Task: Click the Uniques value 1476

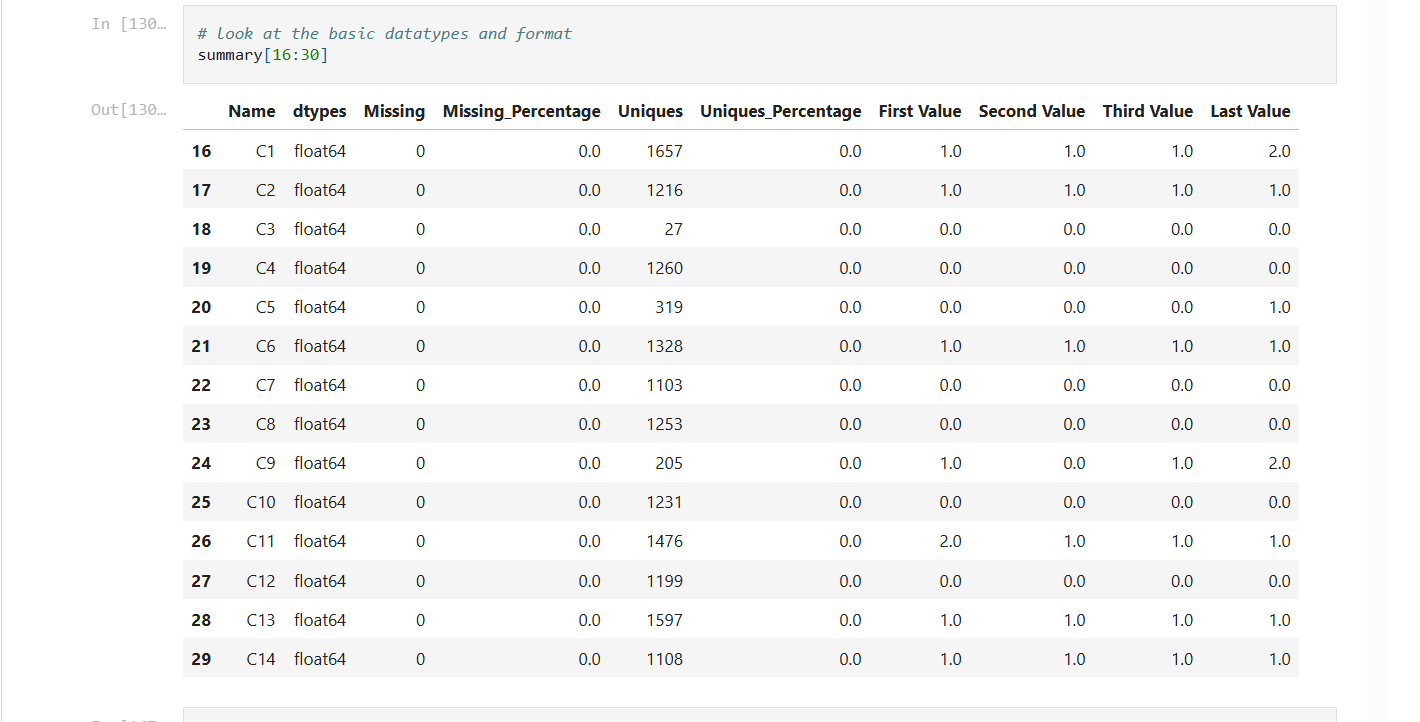Action: (x=665, y=541)
